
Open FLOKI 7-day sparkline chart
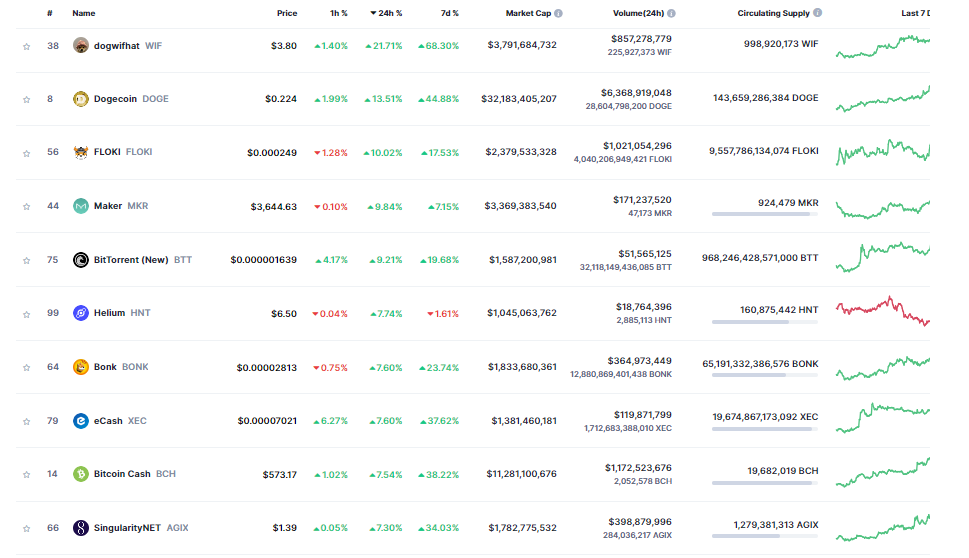pyautogui.click(x=882, y=152)
